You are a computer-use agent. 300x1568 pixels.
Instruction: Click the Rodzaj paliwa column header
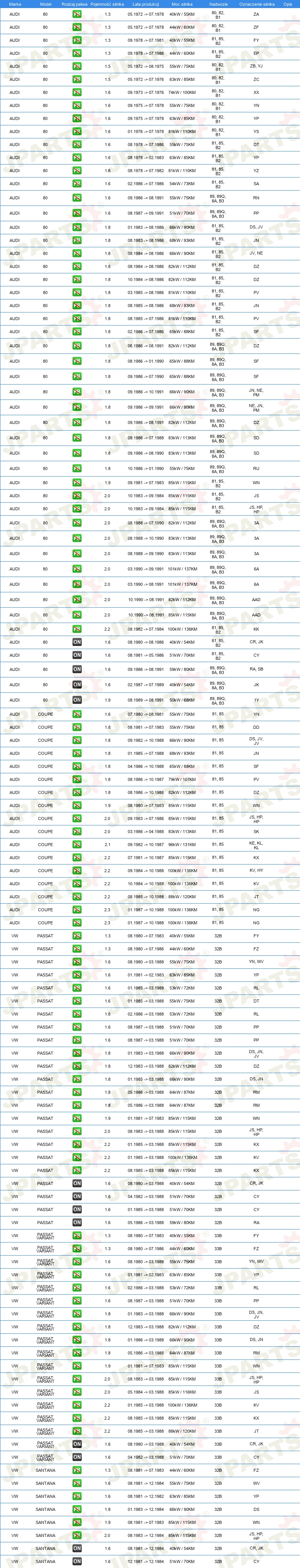click(x=75, y=4)
